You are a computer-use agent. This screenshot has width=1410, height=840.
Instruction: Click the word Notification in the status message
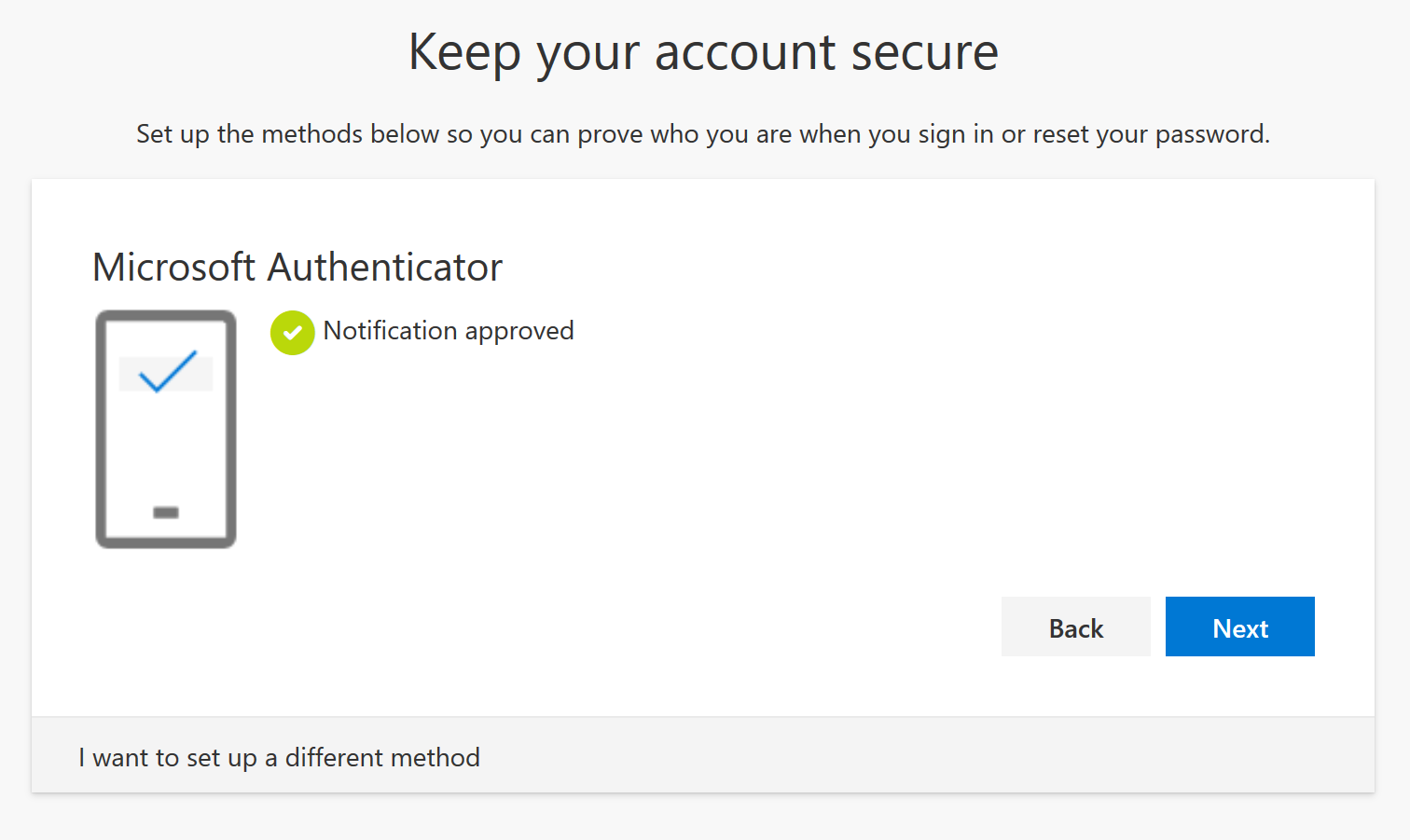click(390, 330)
